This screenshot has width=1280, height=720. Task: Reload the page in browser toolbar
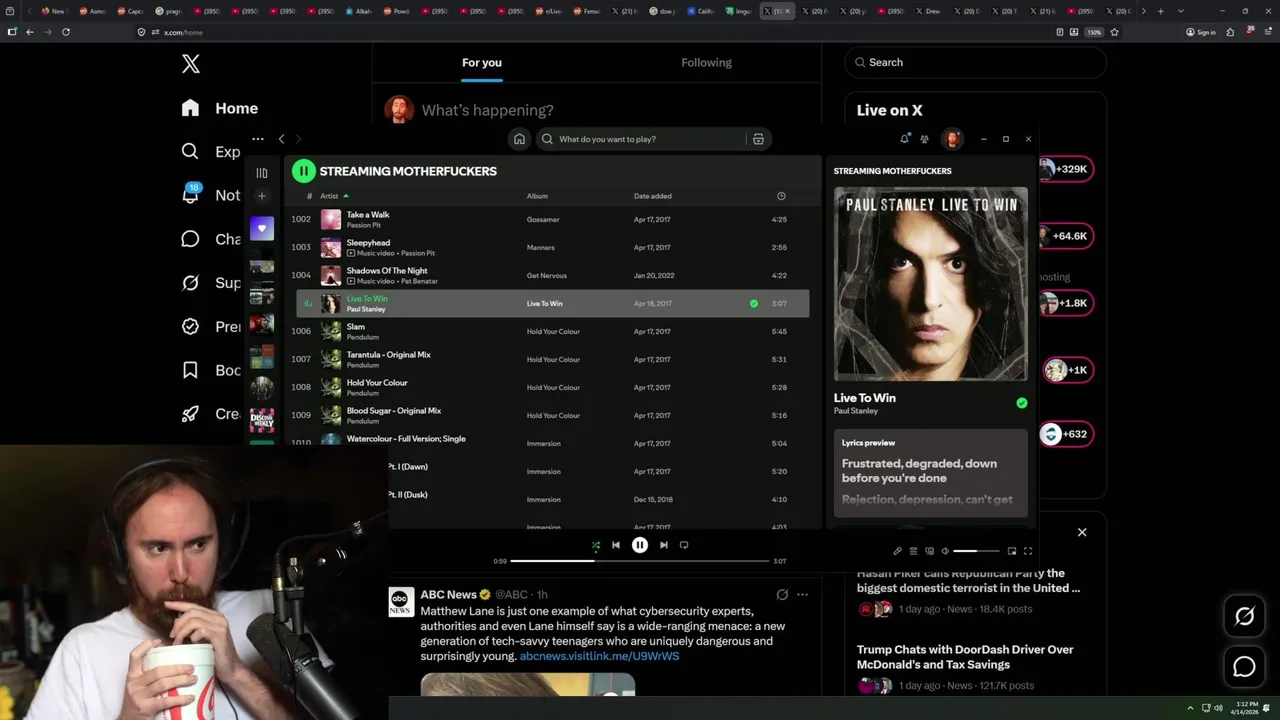pos(66,32)
